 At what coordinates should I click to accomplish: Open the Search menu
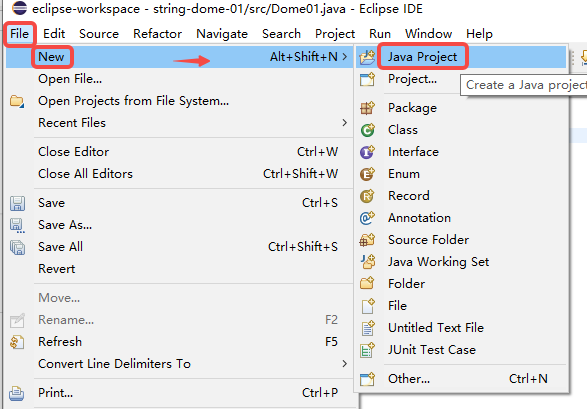282,34
